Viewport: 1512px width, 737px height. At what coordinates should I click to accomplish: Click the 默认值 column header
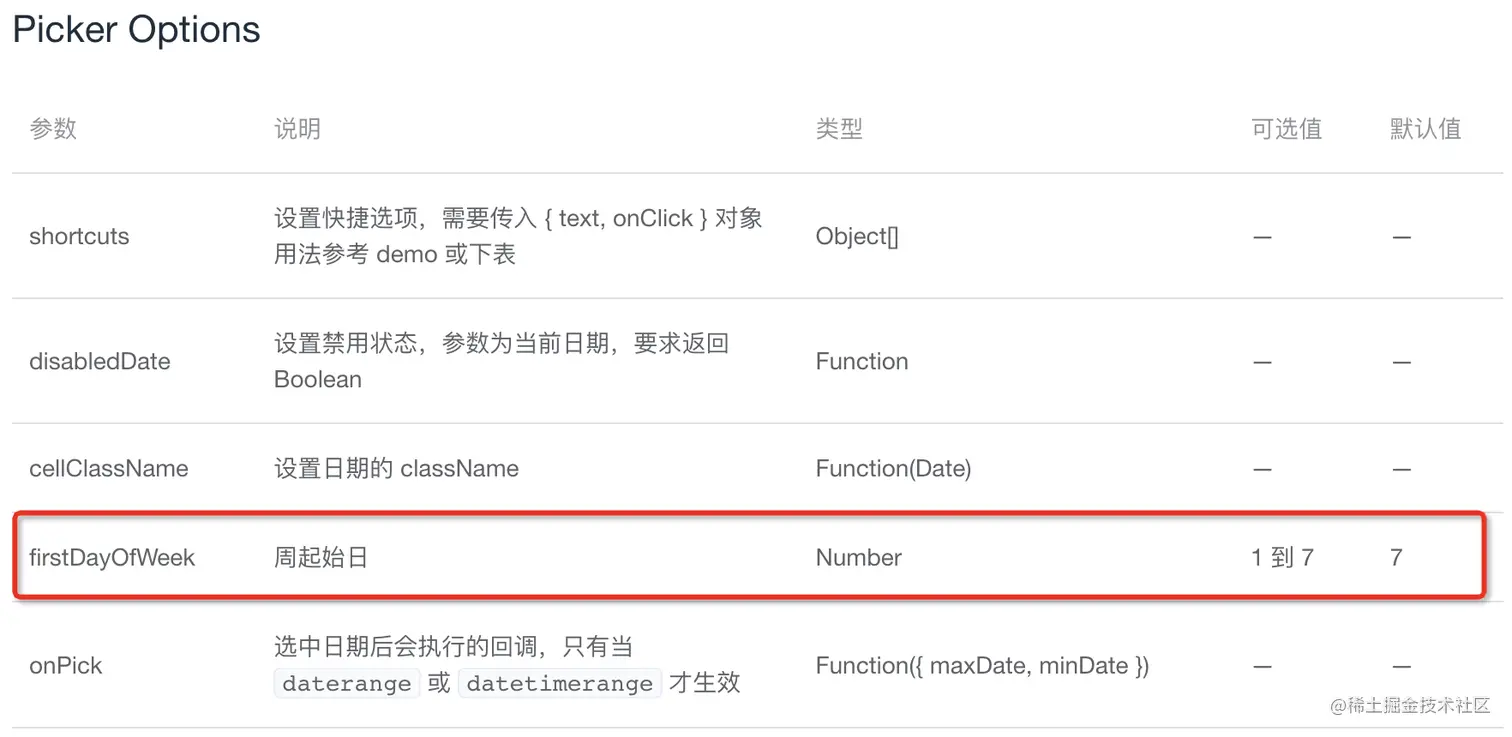1425,128
